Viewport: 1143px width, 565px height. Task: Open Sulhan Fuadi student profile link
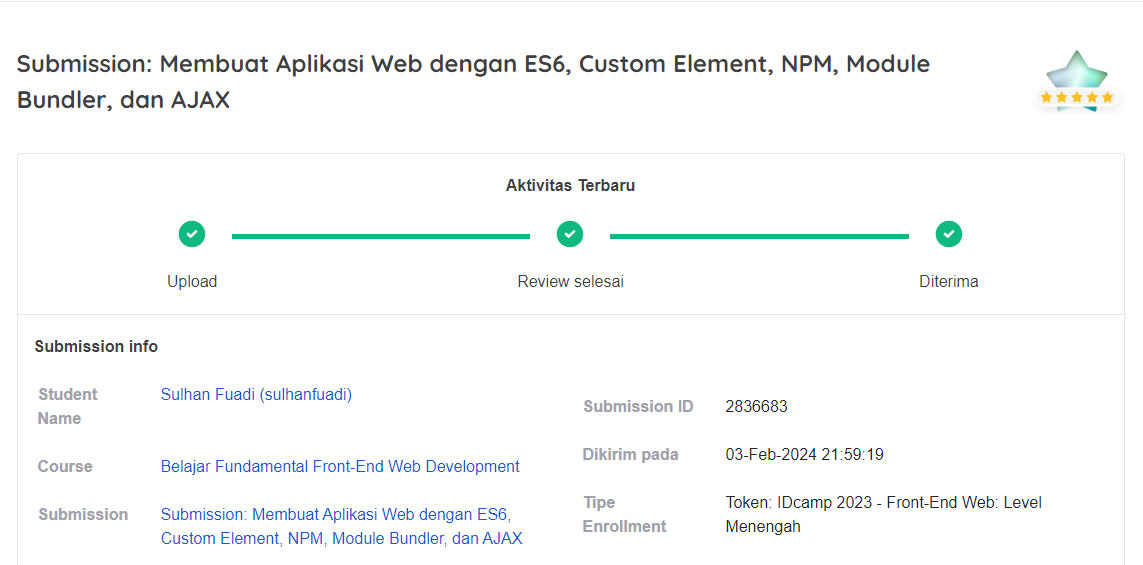click(257, 394)
